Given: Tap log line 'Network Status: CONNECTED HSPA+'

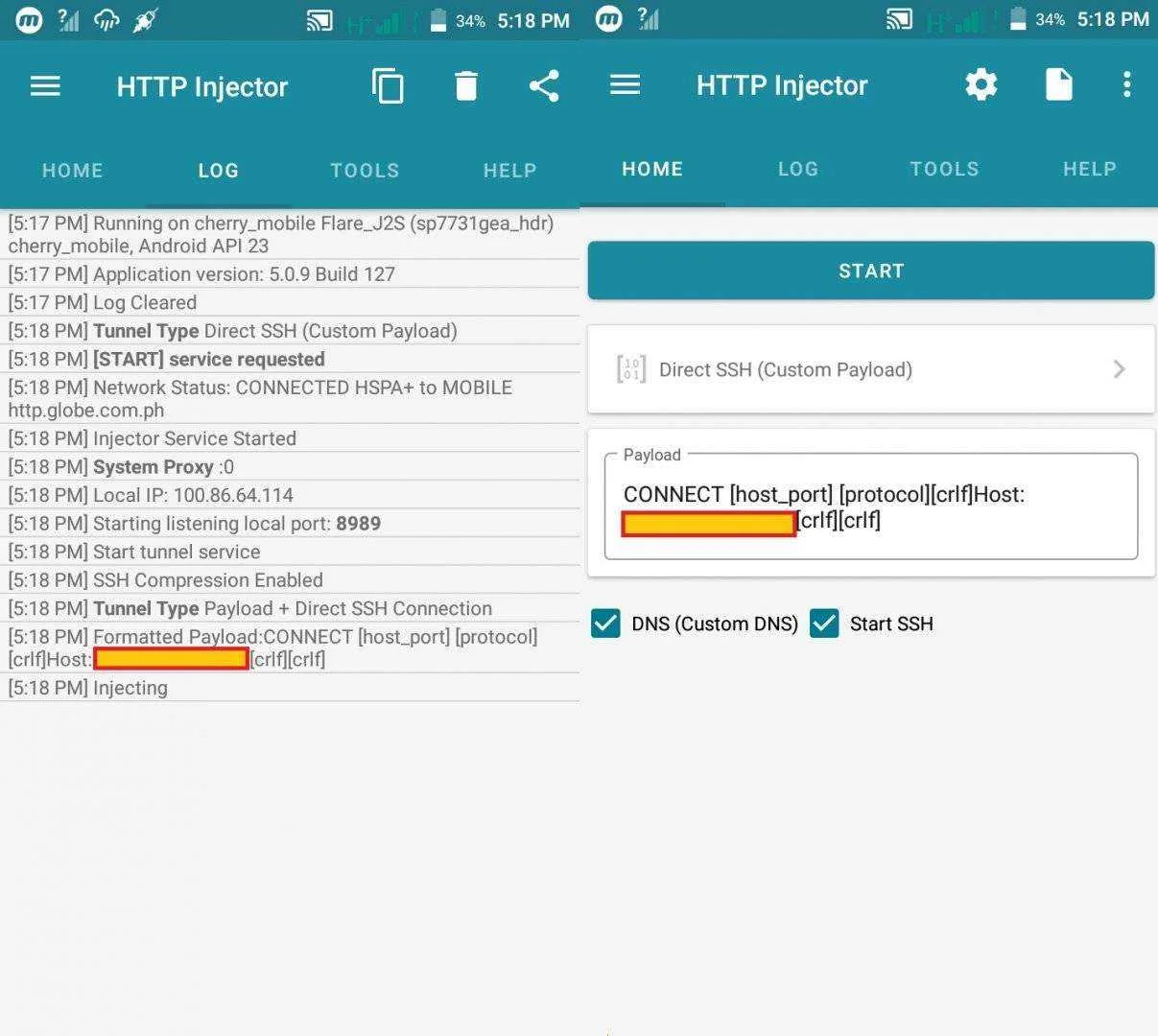Looking at the screenshot, I should click(290, 398).
